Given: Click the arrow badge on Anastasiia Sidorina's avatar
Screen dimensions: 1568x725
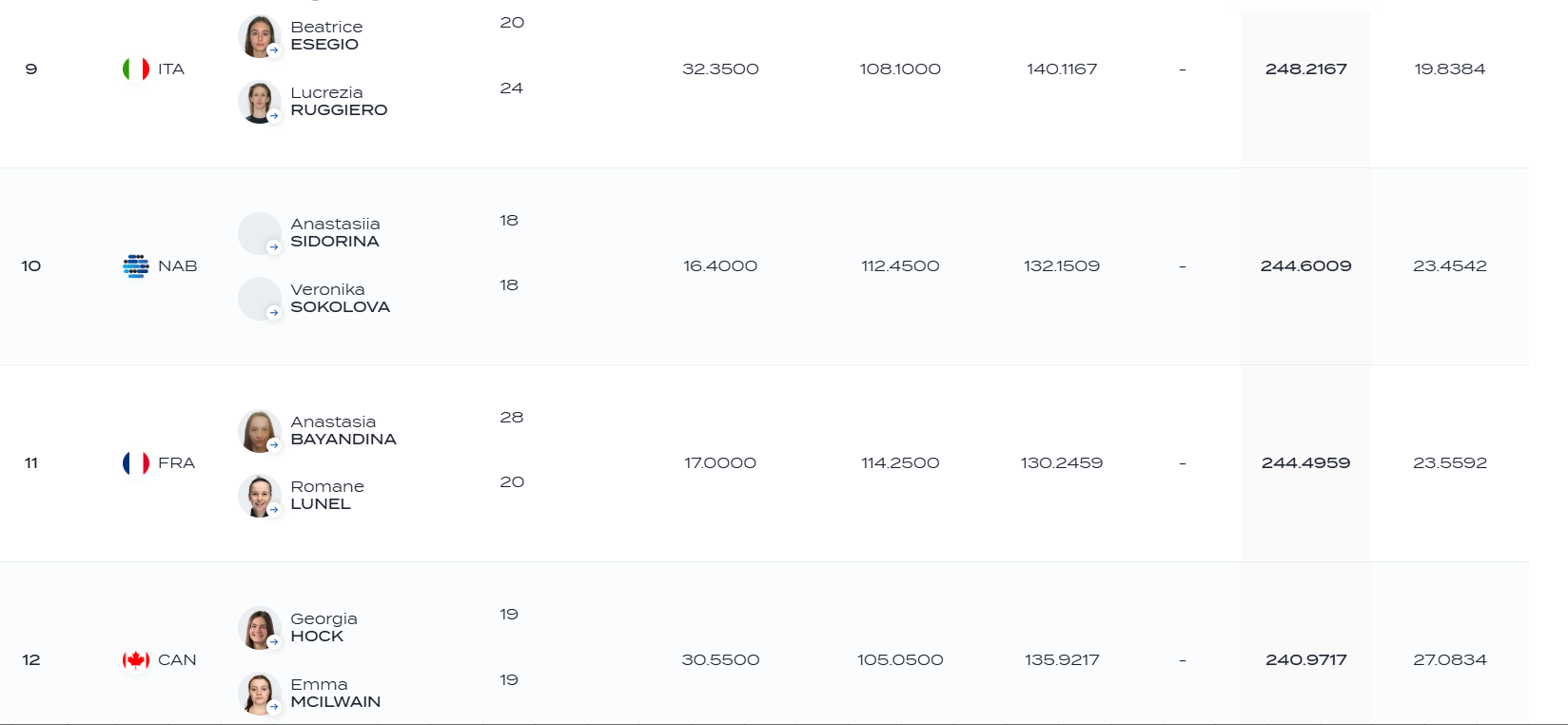Looking at the screenshot, I should (x=274, y=247).
